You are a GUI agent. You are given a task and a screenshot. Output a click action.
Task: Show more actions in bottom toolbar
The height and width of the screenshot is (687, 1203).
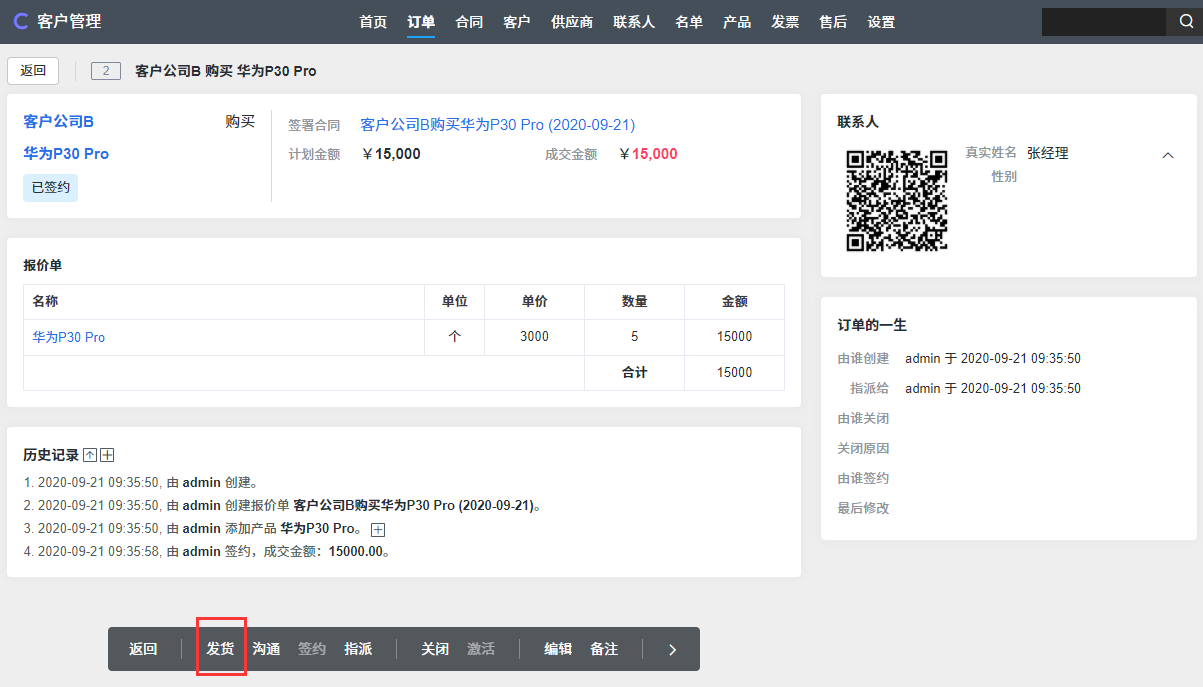coord(672,649)
